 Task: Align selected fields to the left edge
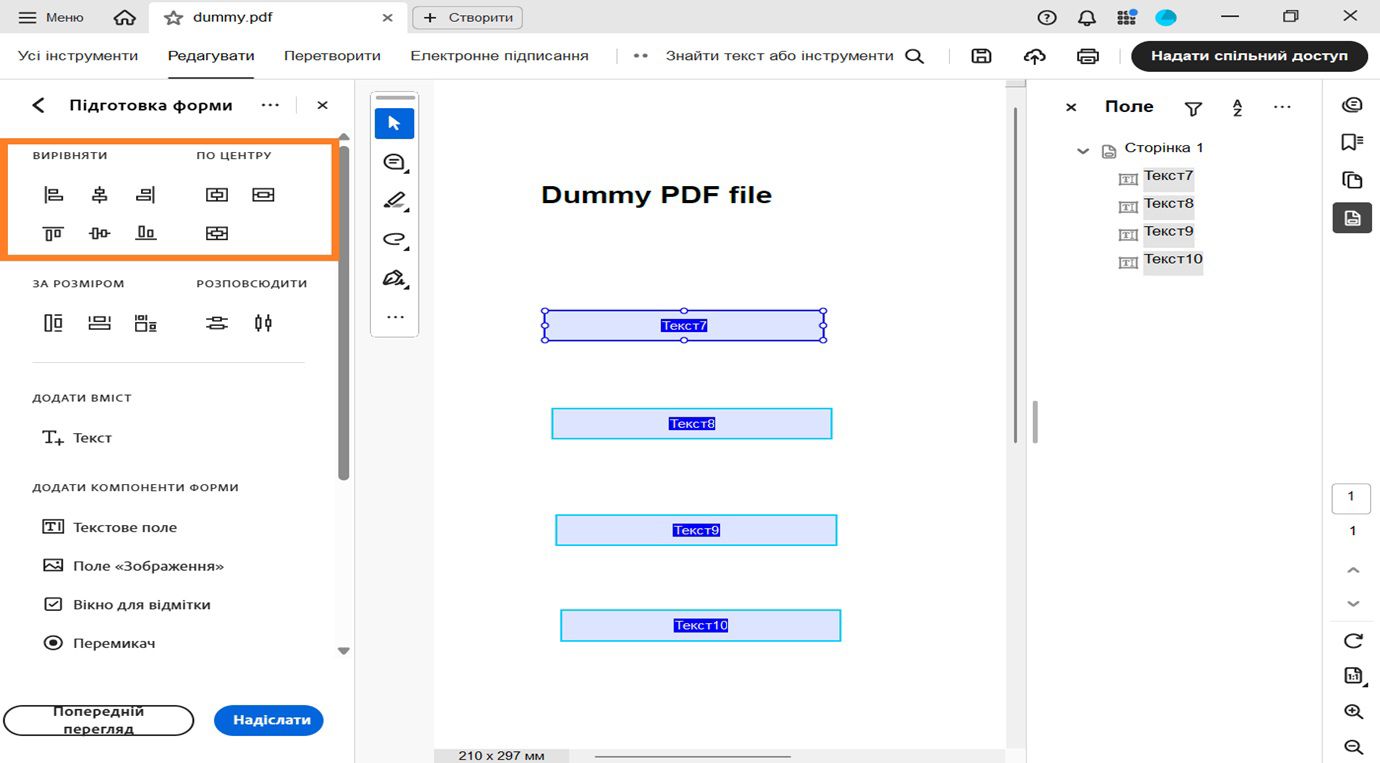[53, 195]
